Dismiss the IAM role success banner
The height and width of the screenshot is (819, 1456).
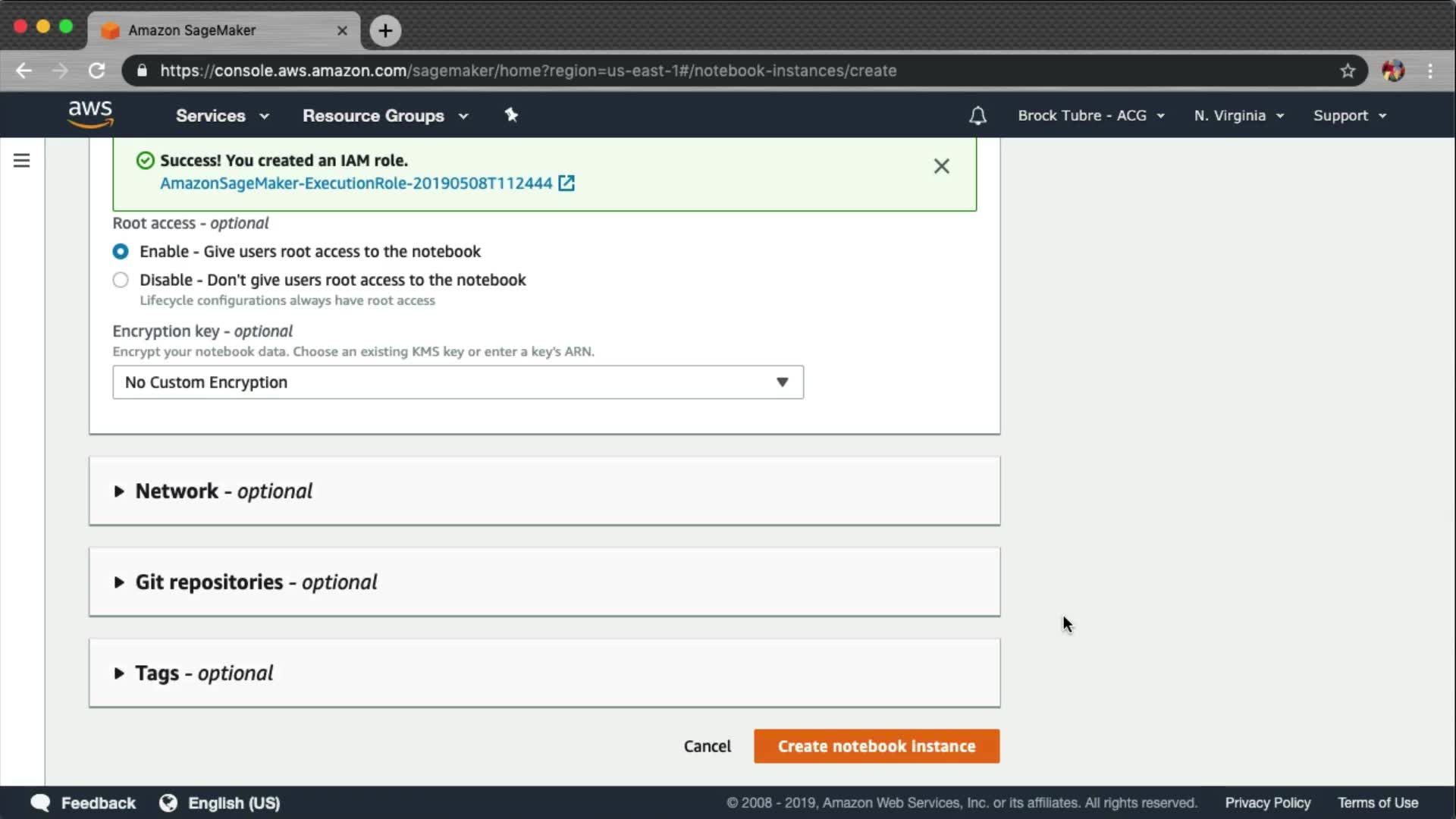click(x=941, y=166)
